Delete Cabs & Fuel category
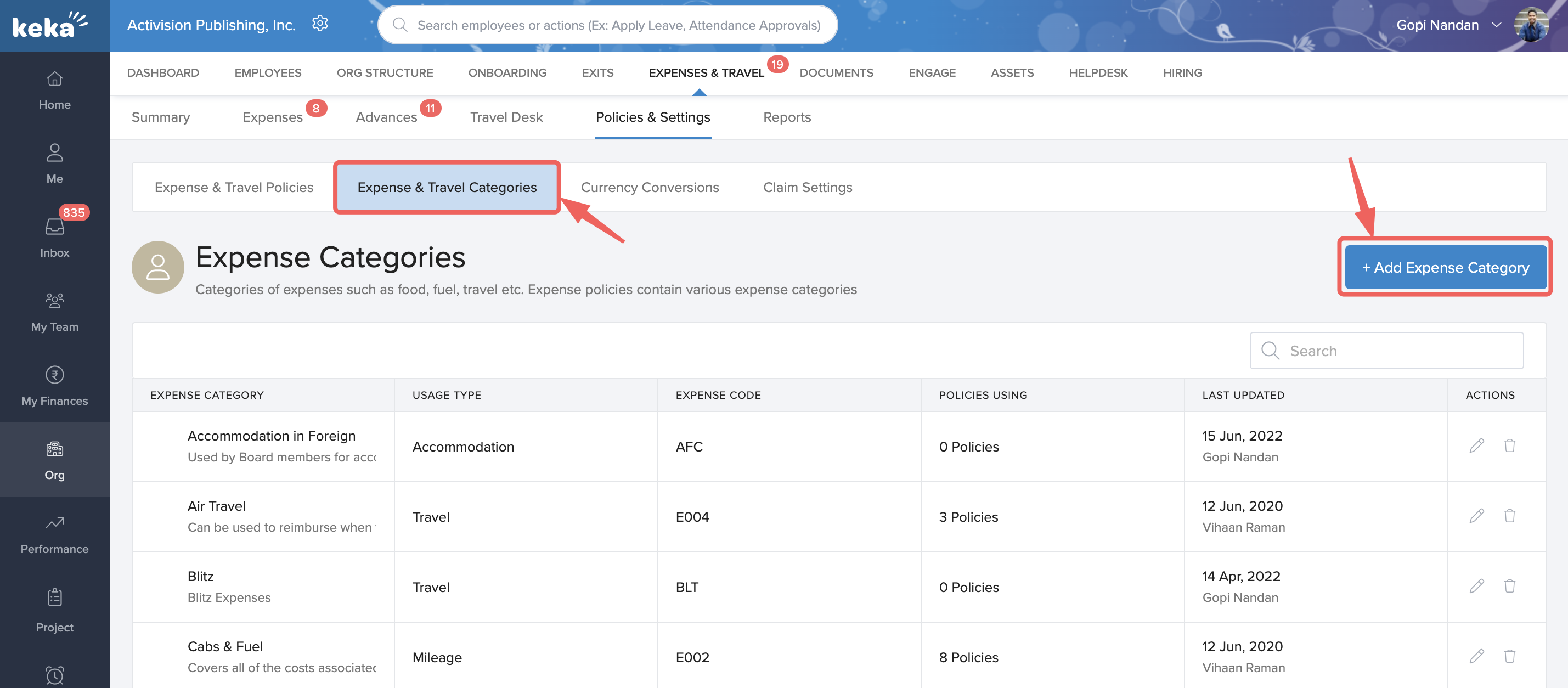The width and height of the screenshot is (1568, 688). click(1509, 656)
